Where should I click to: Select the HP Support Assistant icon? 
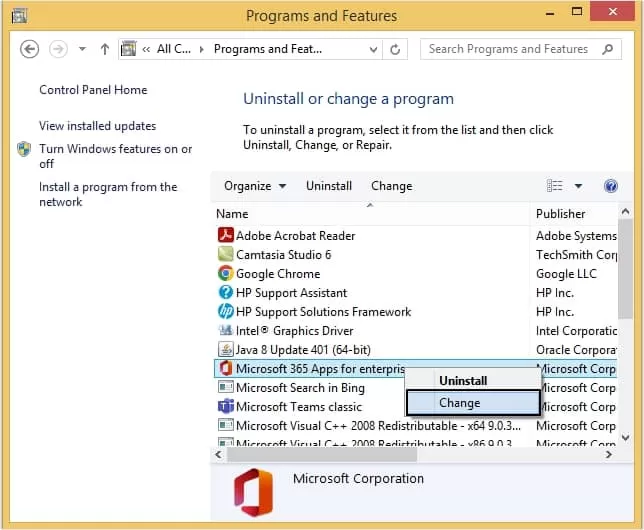coord(225,293)
